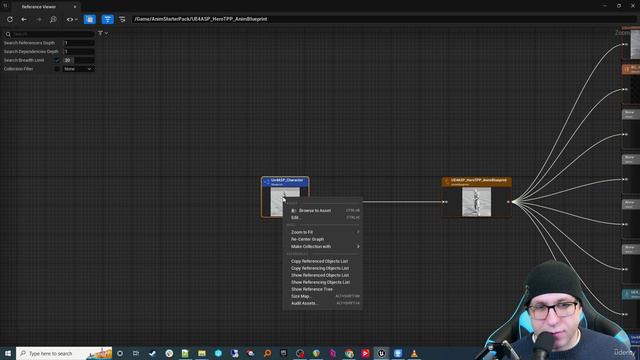The width and height of the screenshot is (640, 360).
Task: Toggle the Search Breadth Limit checkbox
Action: 57,60
